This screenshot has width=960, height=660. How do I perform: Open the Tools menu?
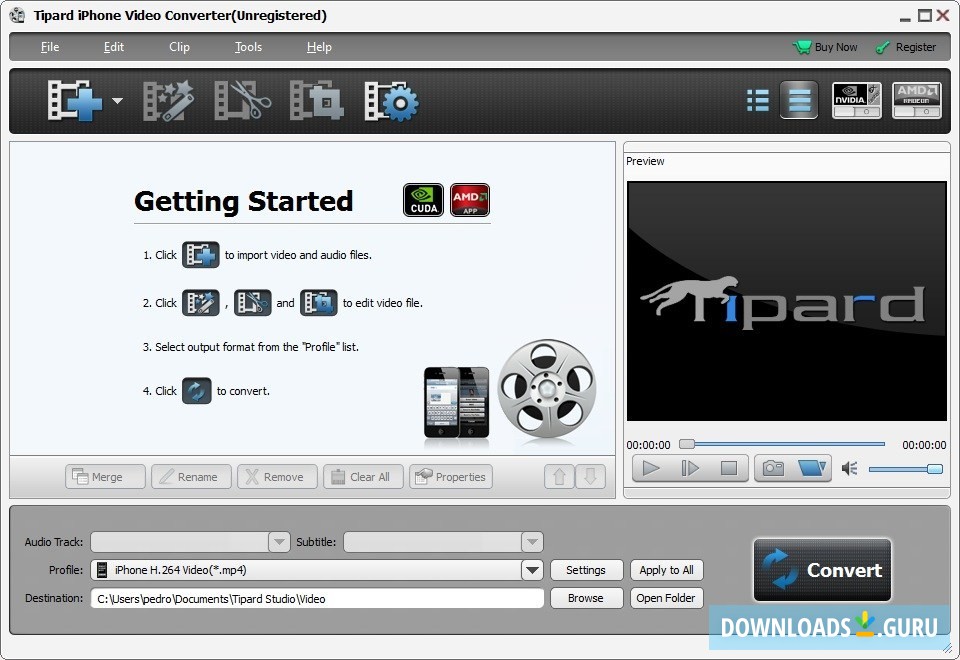[248, 47]
